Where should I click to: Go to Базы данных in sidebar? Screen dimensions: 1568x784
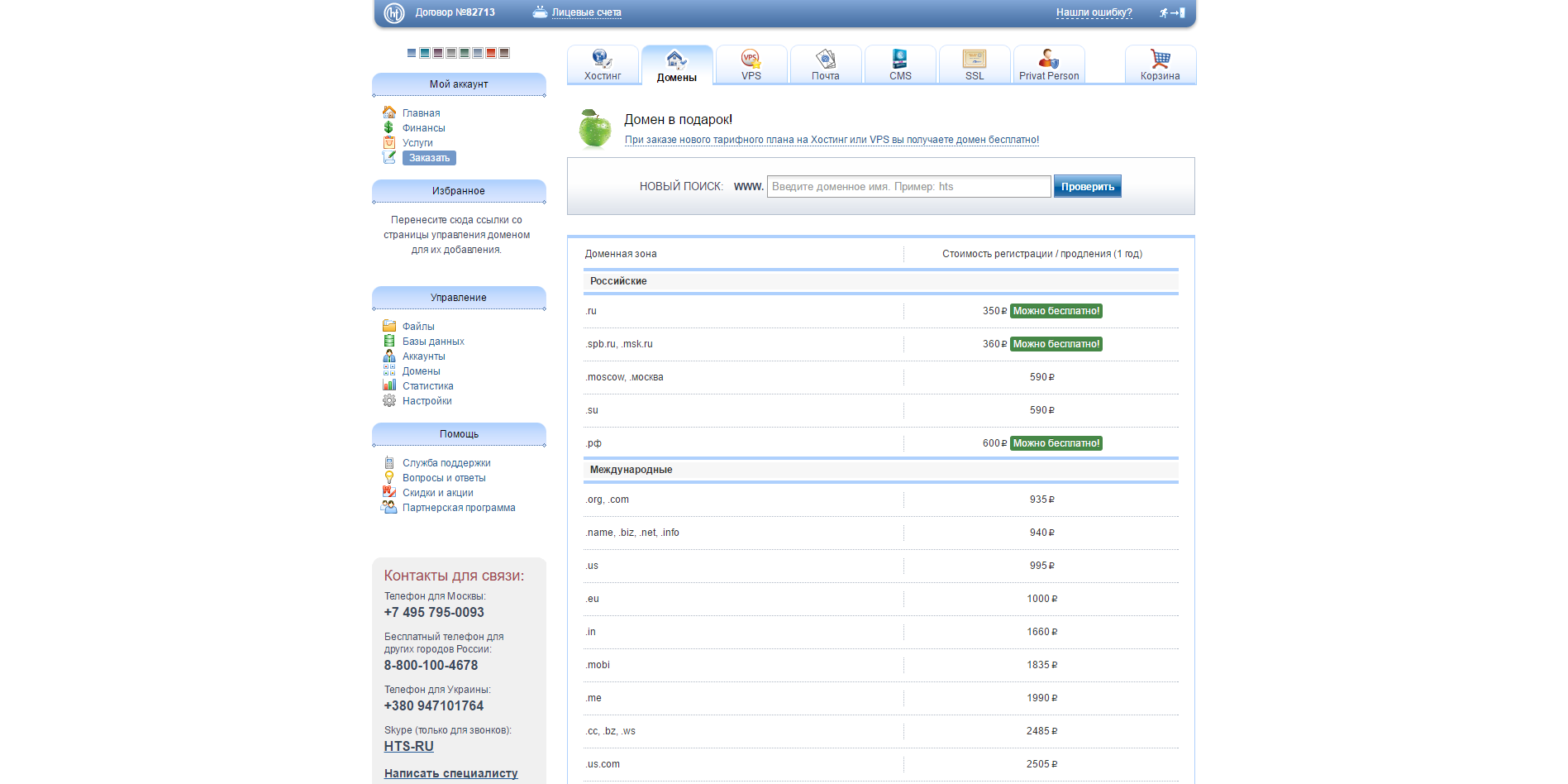433,342
